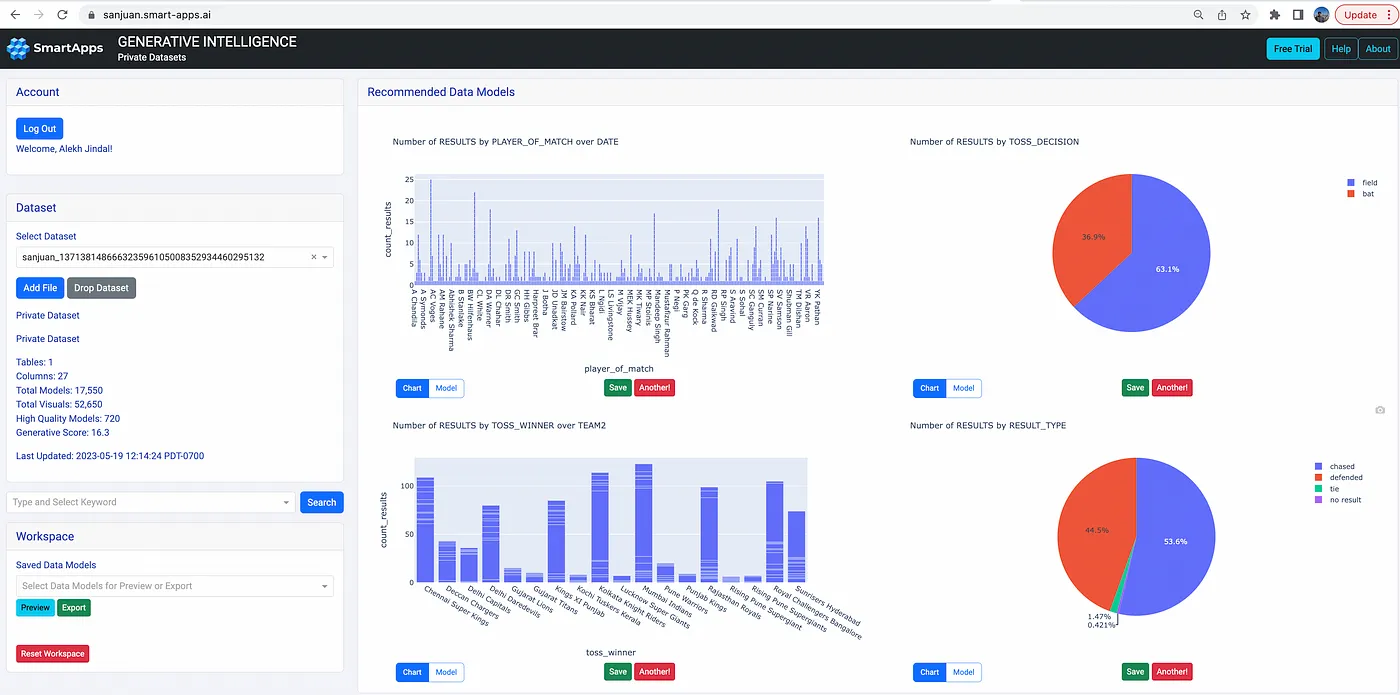Toggle the bat legend entry

pos(1367,194)
